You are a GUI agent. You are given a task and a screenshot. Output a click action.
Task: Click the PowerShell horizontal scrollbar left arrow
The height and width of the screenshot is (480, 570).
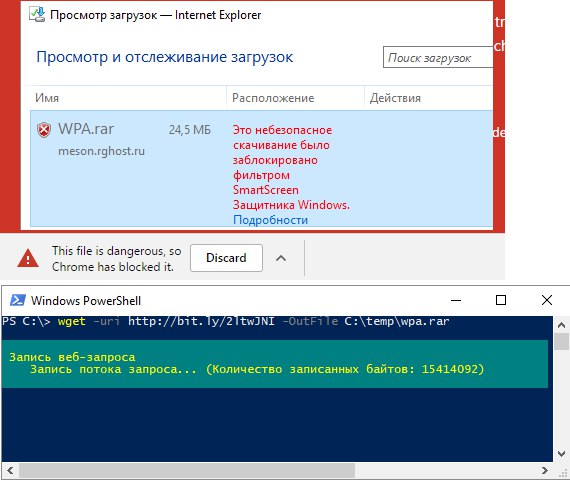coord(10,471)
